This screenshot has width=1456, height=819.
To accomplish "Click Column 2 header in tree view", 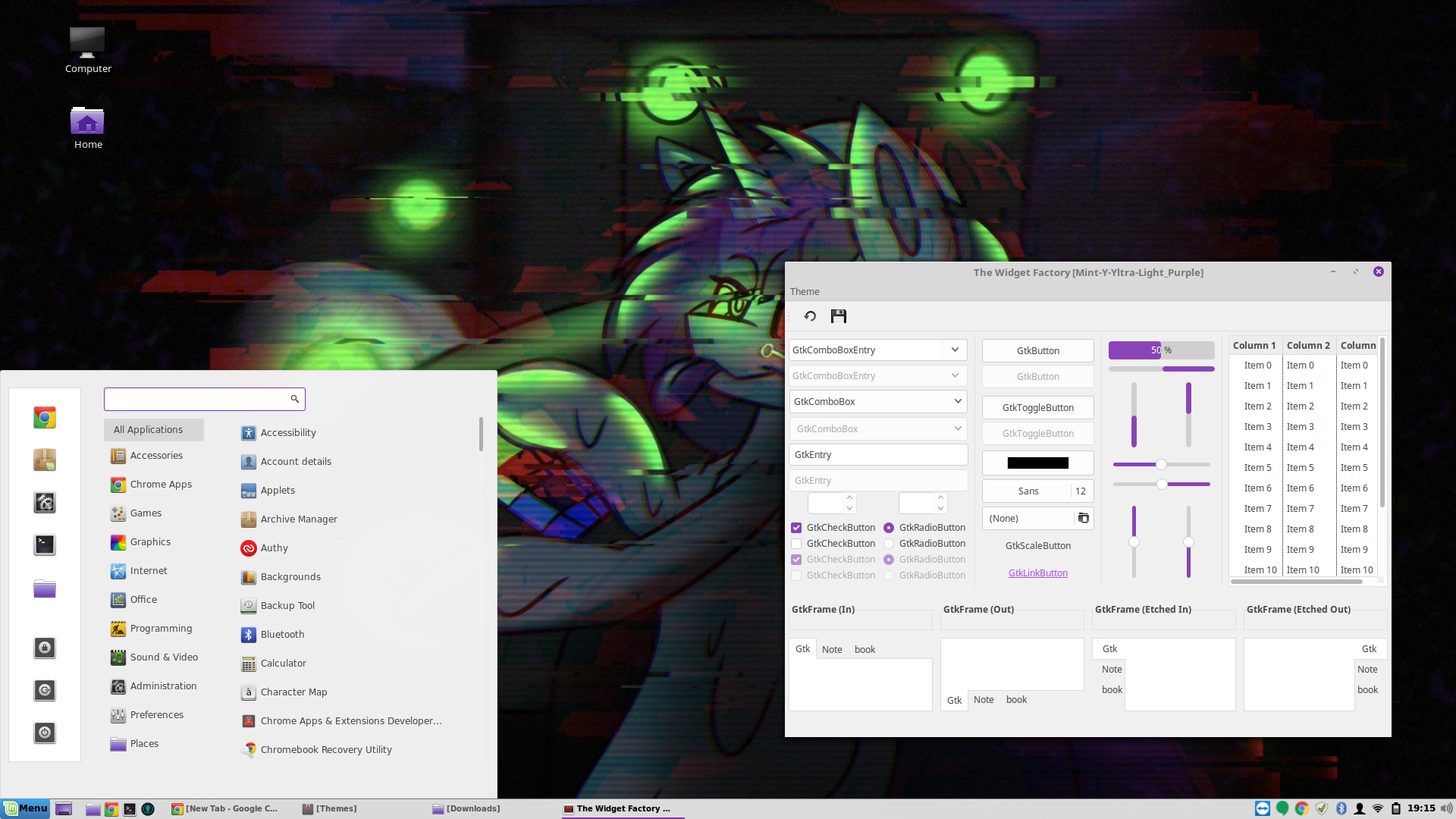I will click(1308, 345).
